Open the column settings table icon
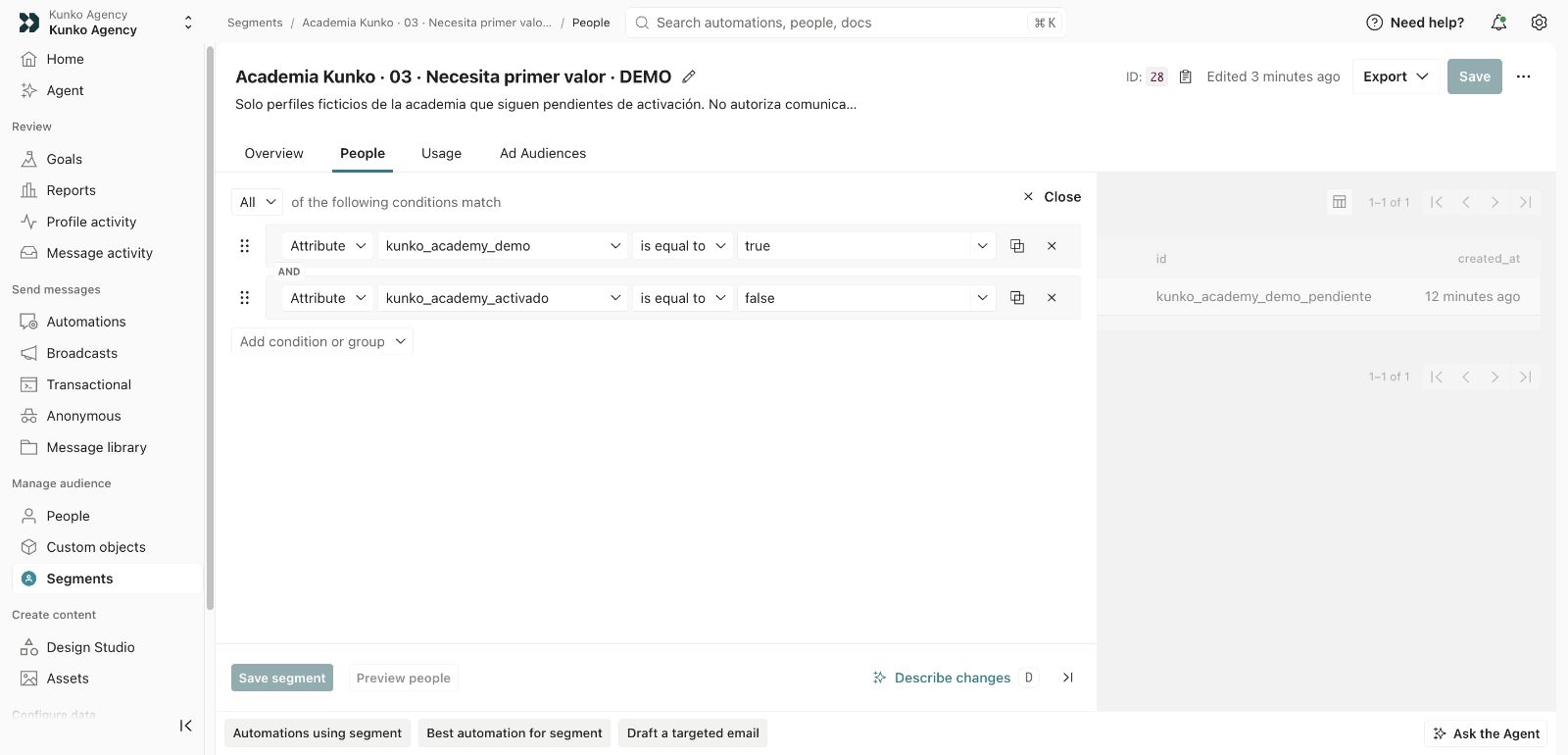The image size is (1568, 755). (1339, 202)
